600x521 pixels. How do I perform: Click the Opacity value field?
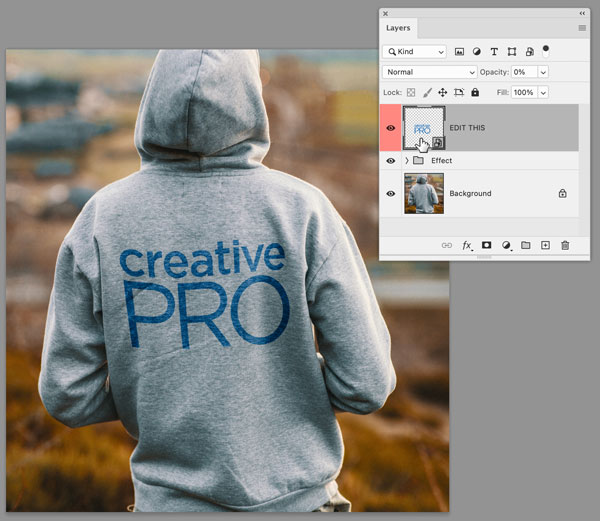525,72
